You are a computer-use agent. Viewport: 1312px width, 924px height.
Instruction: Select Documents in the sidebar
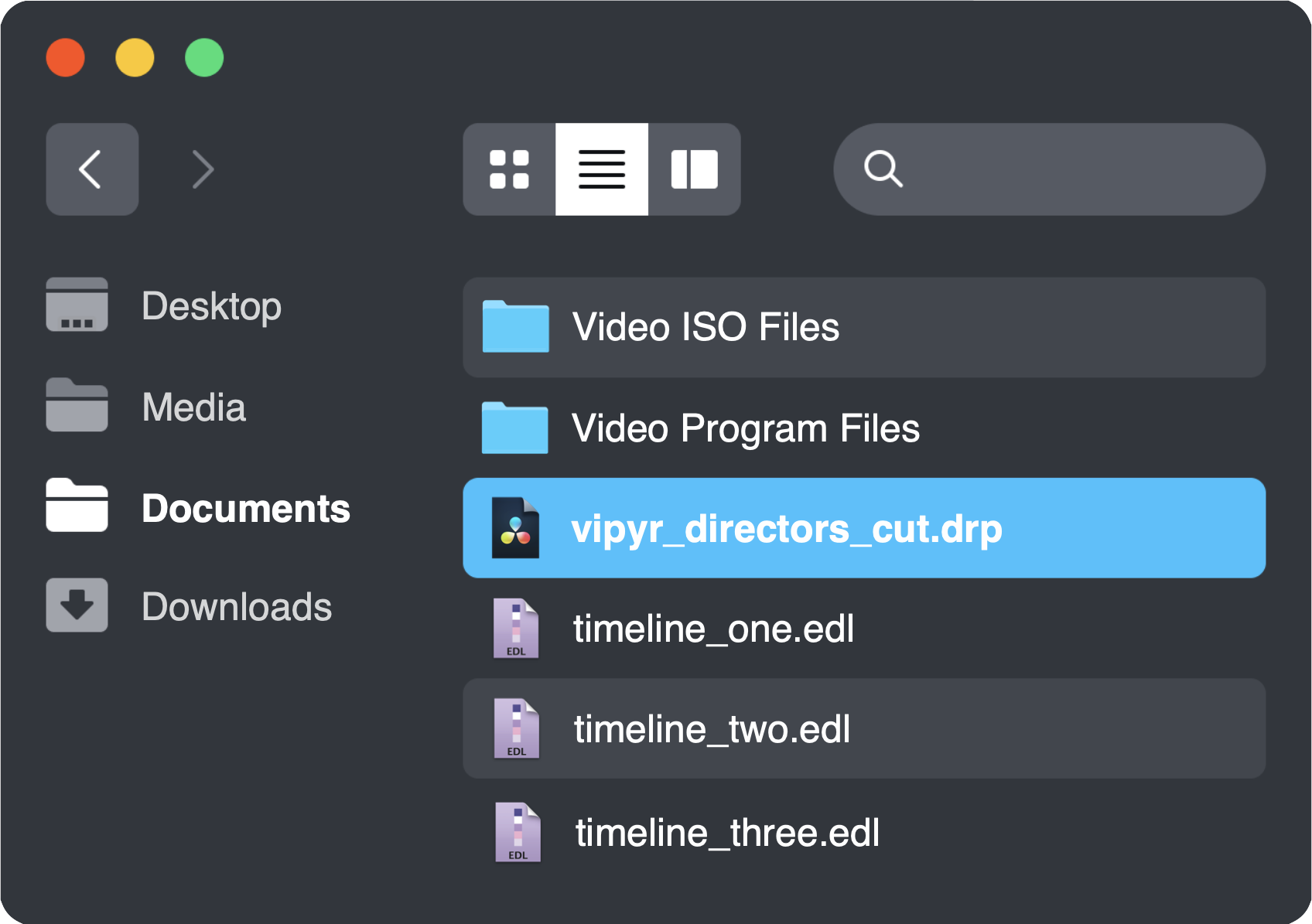[x=246, y=509]
